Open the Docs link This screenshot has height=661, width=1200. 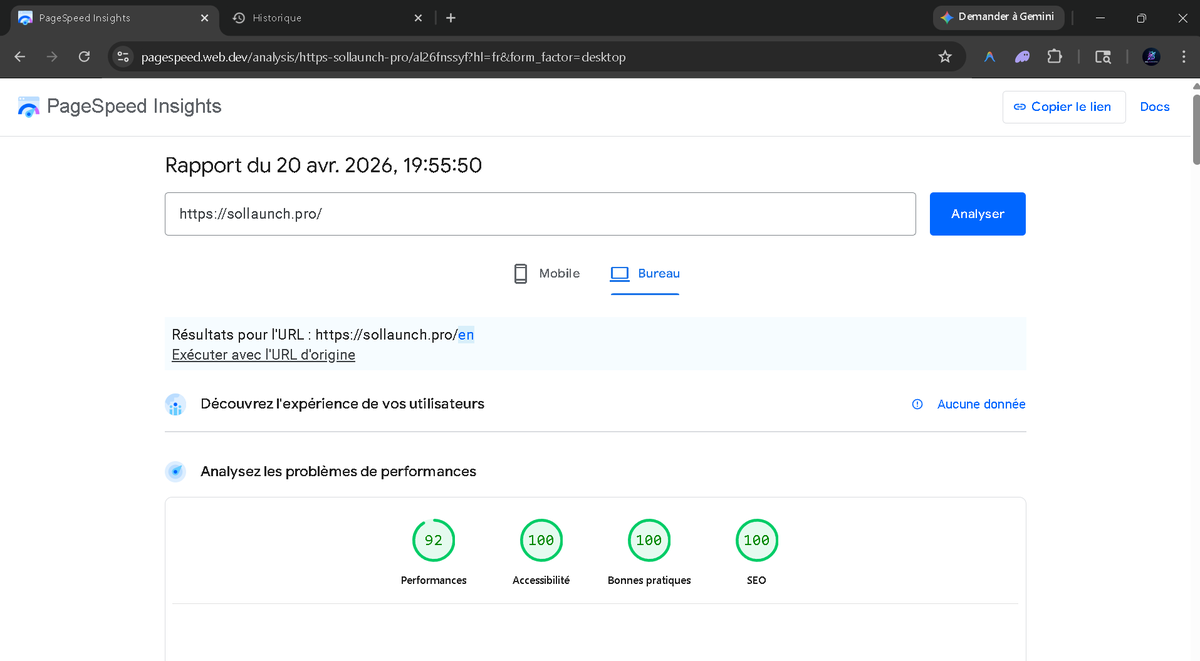1155,107
